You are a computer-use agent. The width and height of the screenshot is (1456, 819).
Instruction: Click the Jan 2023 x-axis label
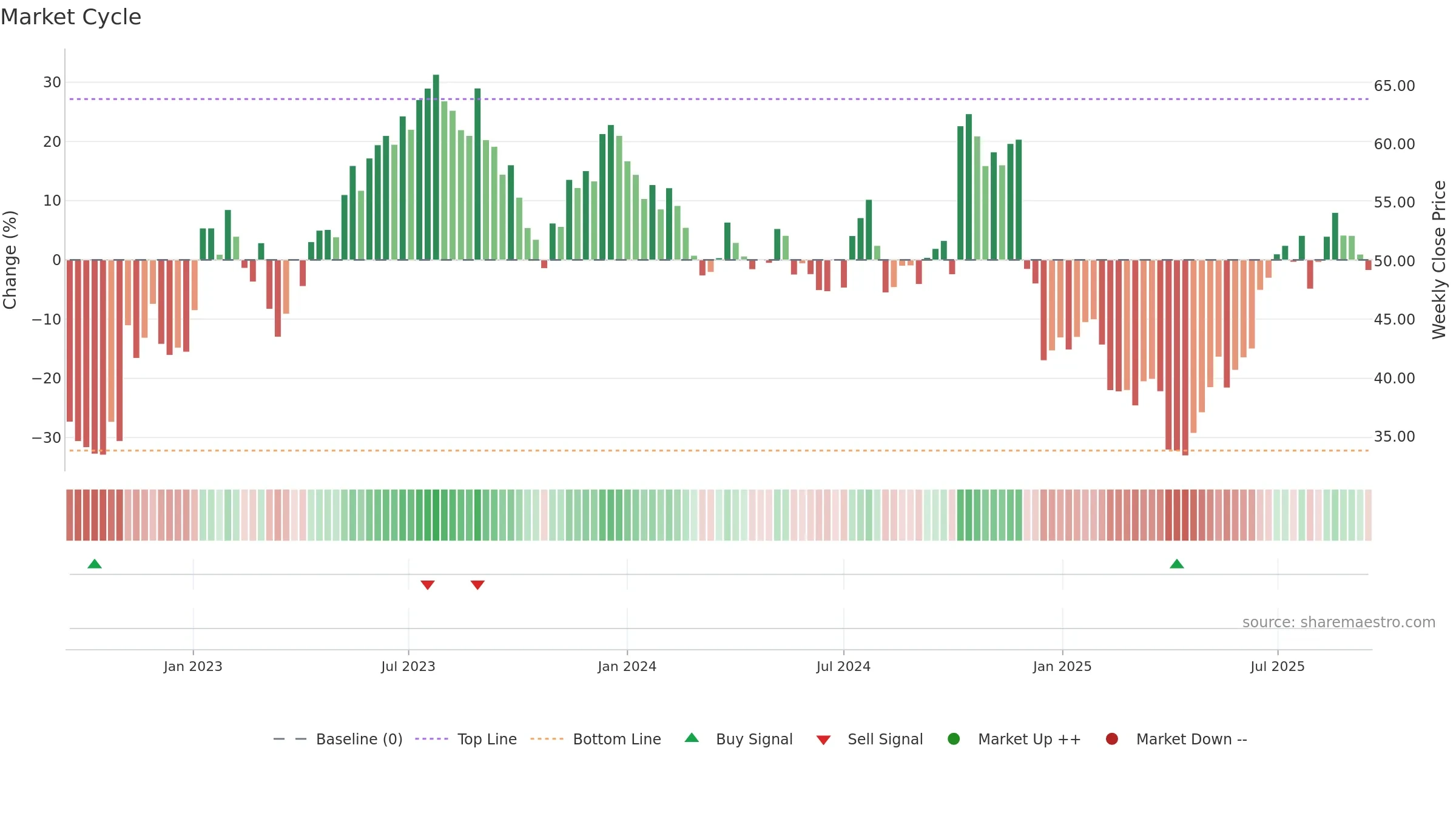pyautogui.click(x=193, y=666)
